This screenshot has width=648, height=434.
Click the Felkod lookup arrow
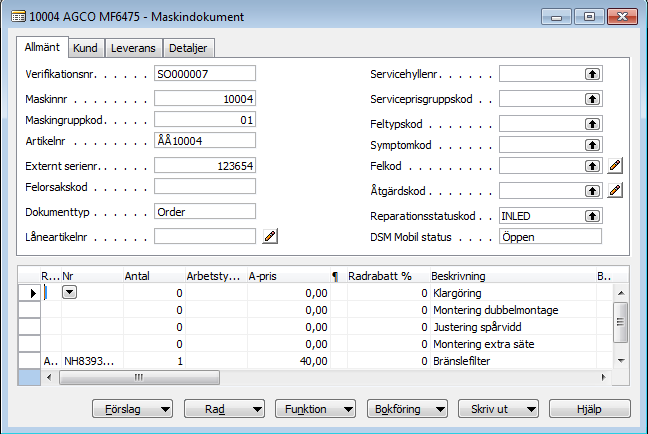(x=592, y=166)
